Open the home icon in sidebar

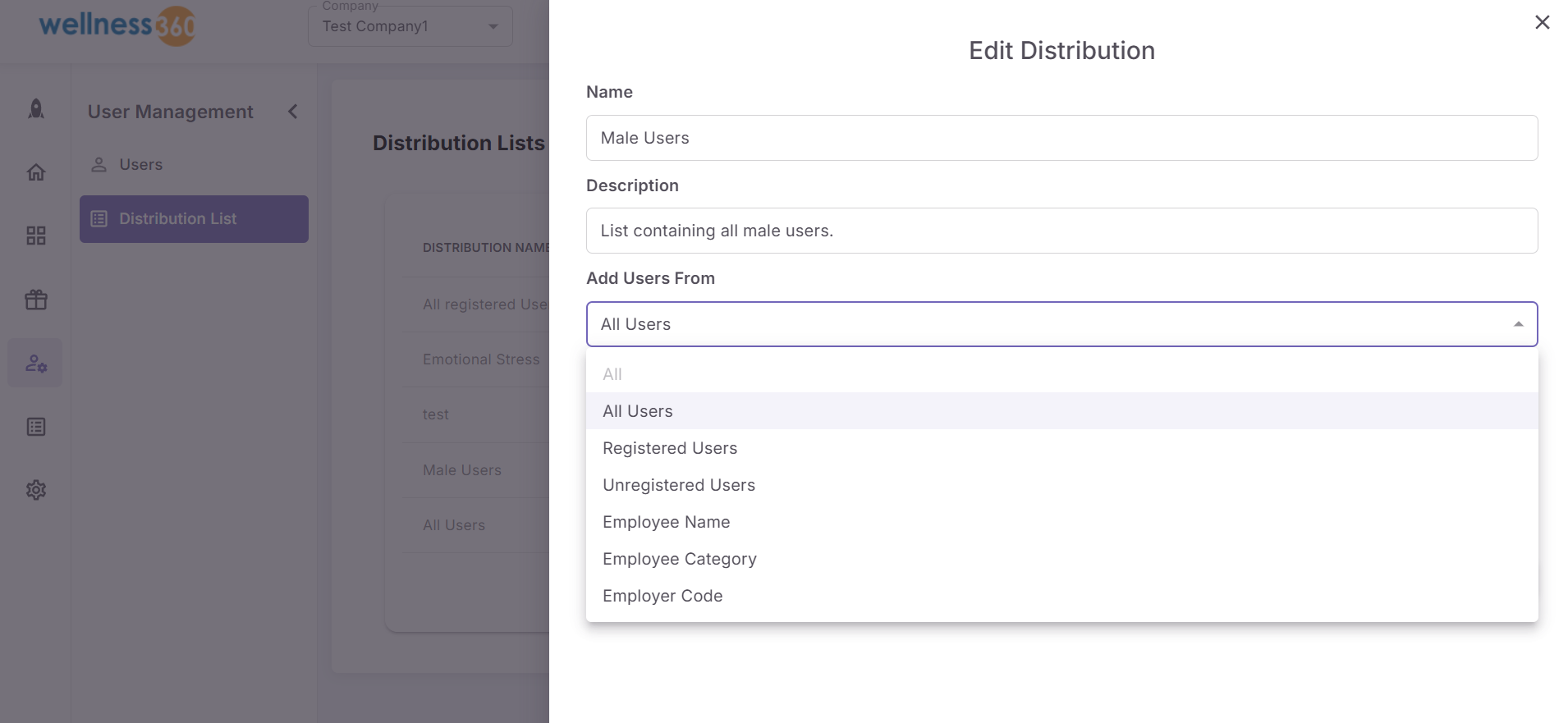pos(36,172)
